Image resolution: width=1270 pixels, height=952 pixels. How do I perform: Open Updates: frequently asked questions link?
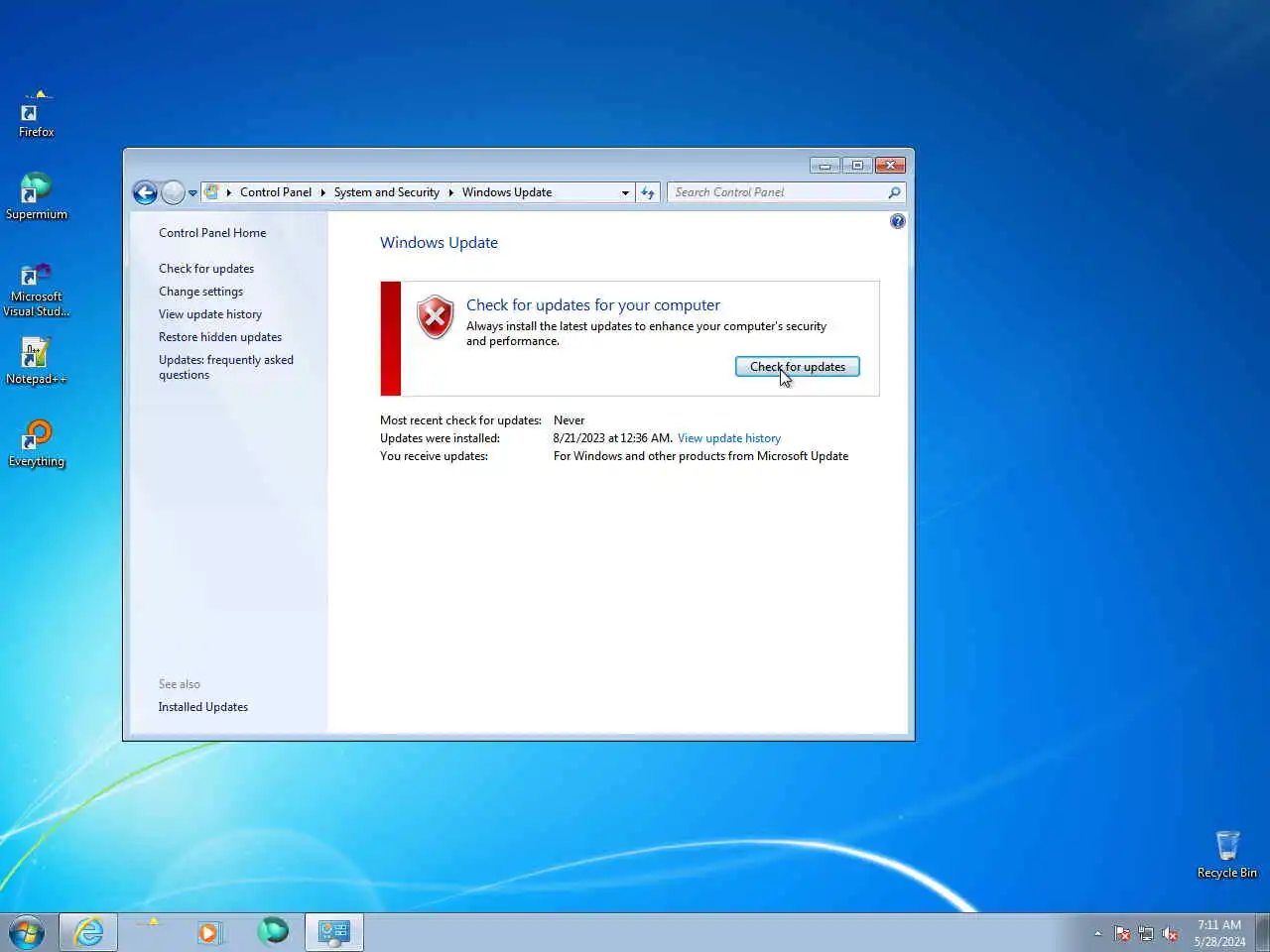click(226, 367)
